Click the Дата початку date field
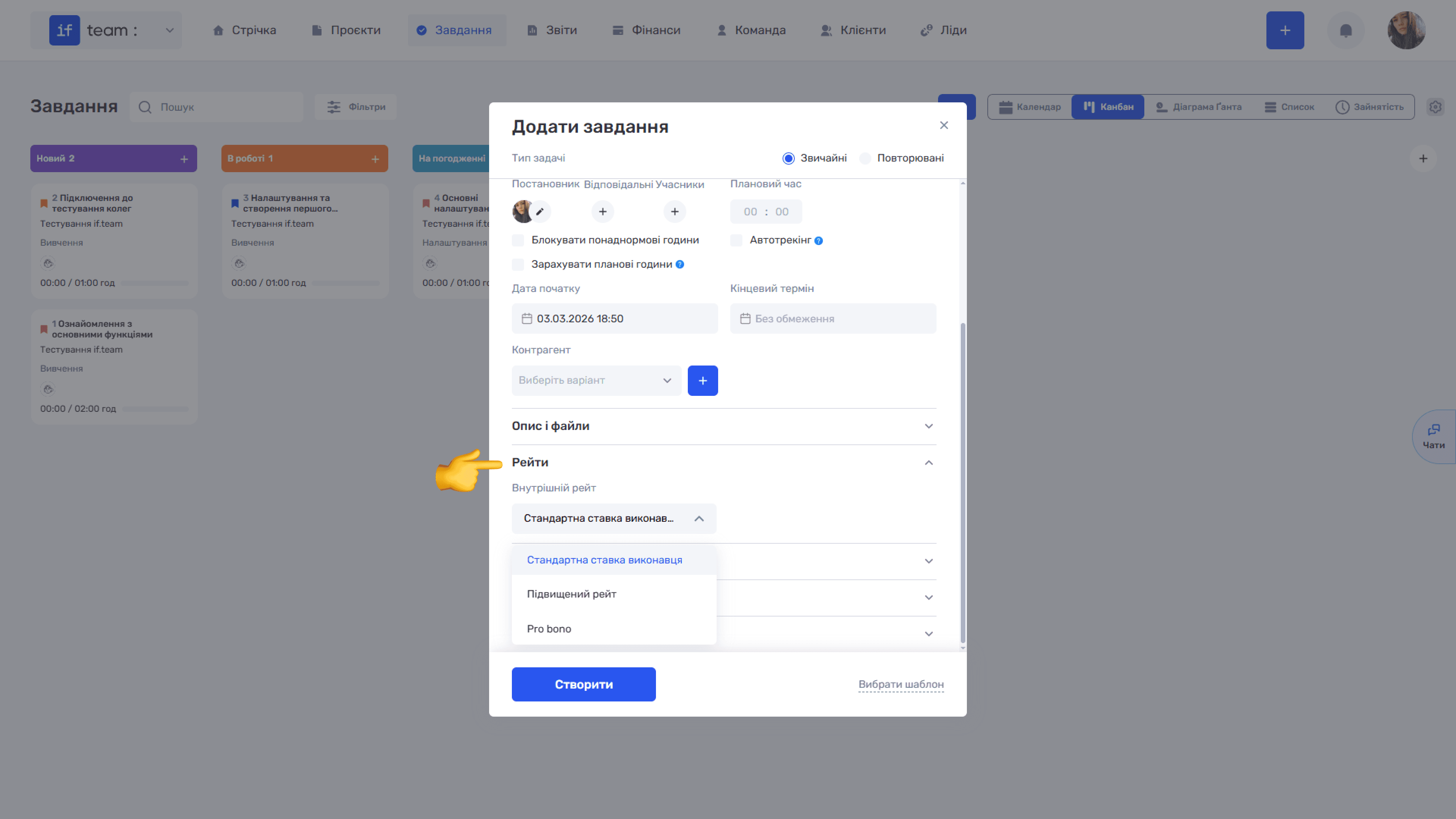 (615, 319)
